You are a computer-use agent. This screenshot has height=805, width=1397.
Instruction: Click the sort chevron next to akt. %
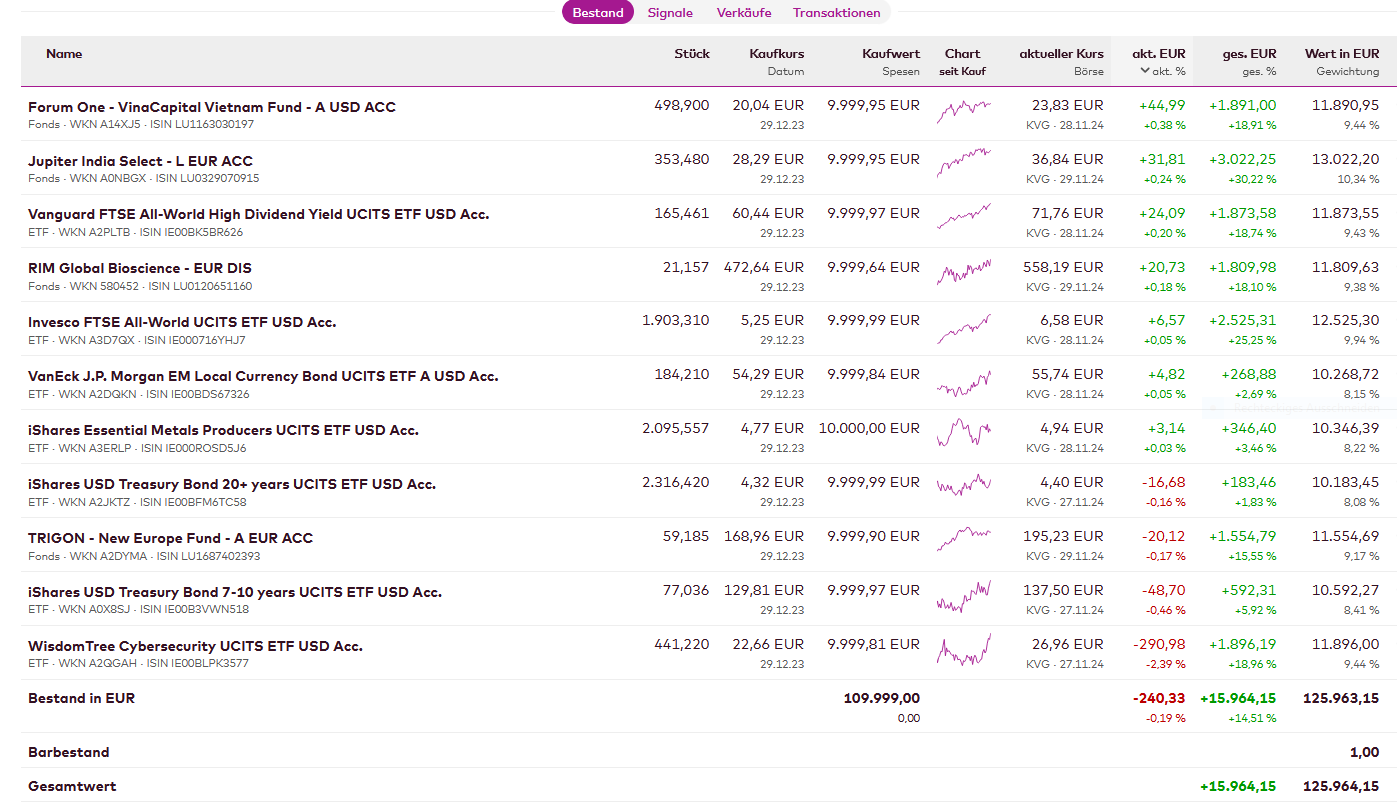coord(1145,71)
